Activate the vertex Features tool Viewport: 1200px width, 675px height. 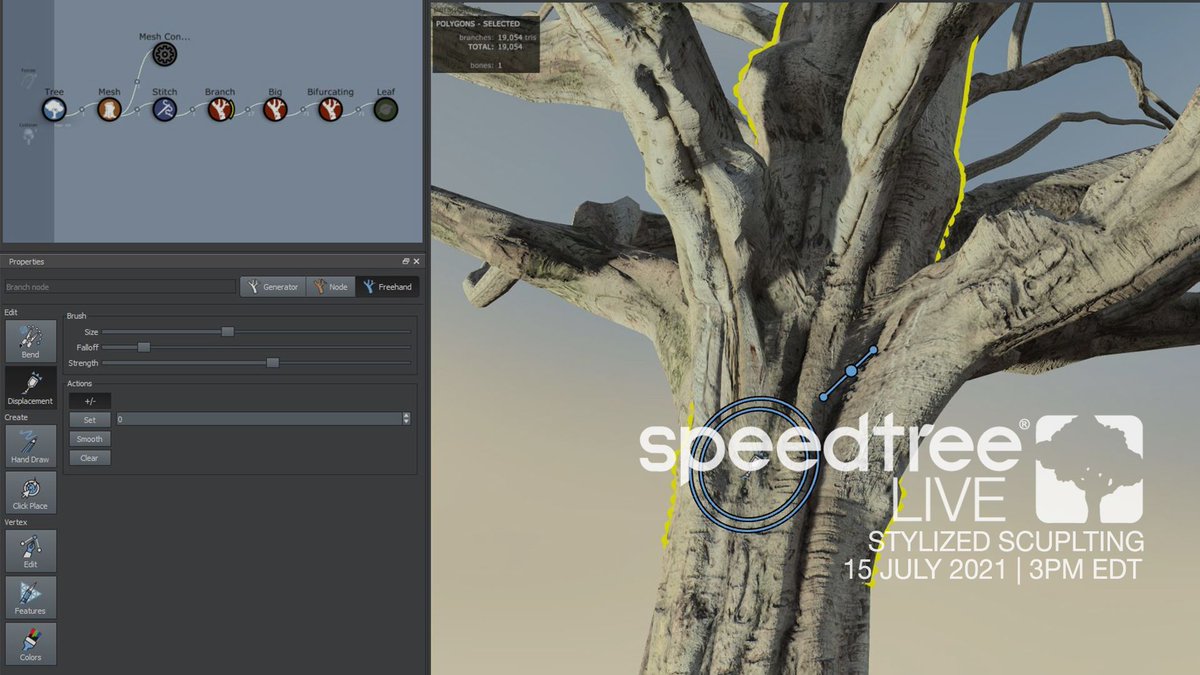coord(30,597)
